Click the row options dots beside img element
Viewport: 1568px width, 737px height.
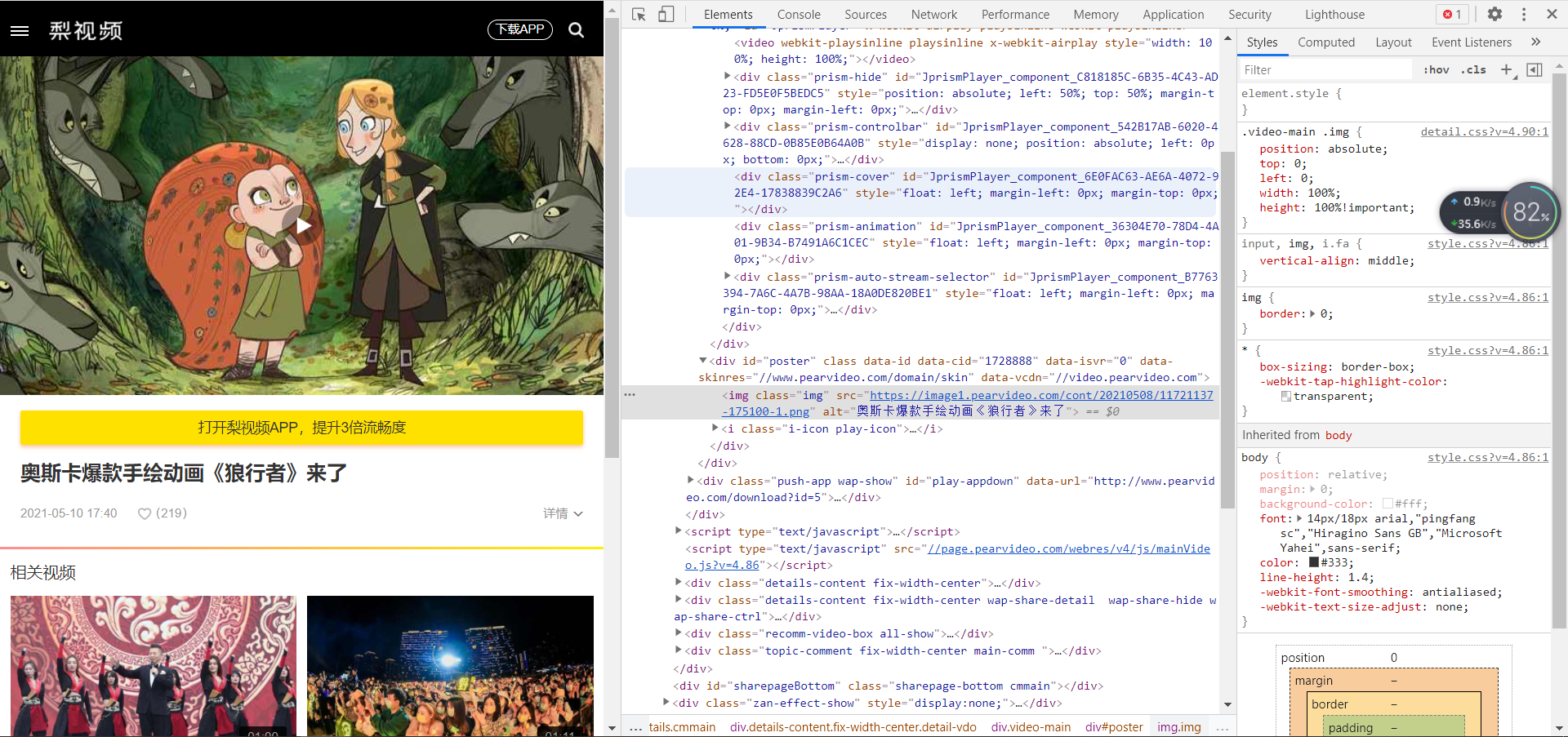630,395
